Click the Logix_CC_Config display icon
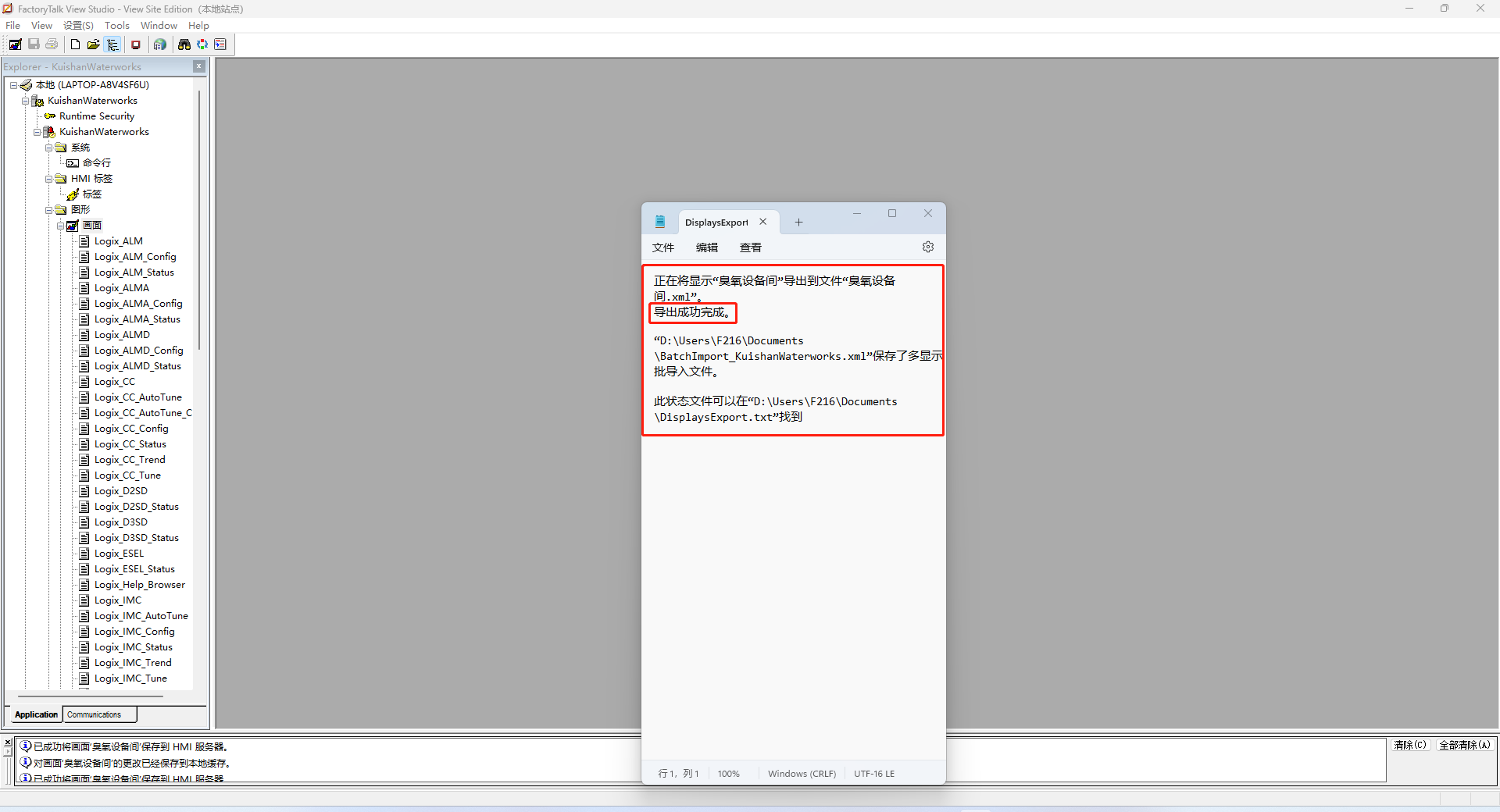 (84, 429)
